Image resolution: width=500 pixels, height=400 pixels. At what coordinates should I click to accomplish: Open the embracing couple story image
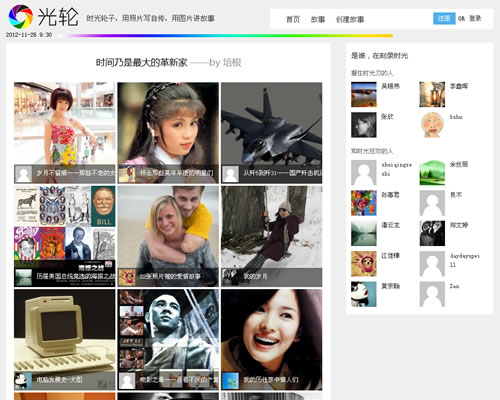pos(168,227)
